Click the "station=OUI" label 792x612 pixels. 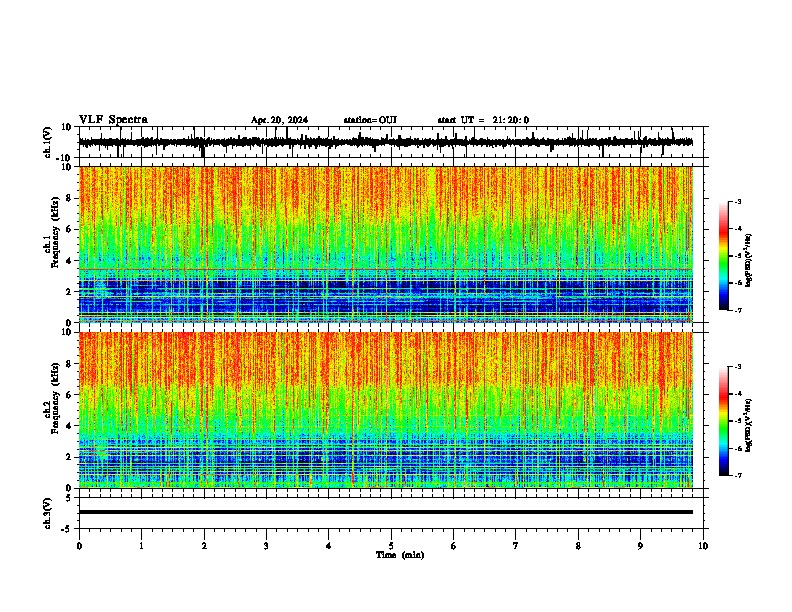point(370,120)
